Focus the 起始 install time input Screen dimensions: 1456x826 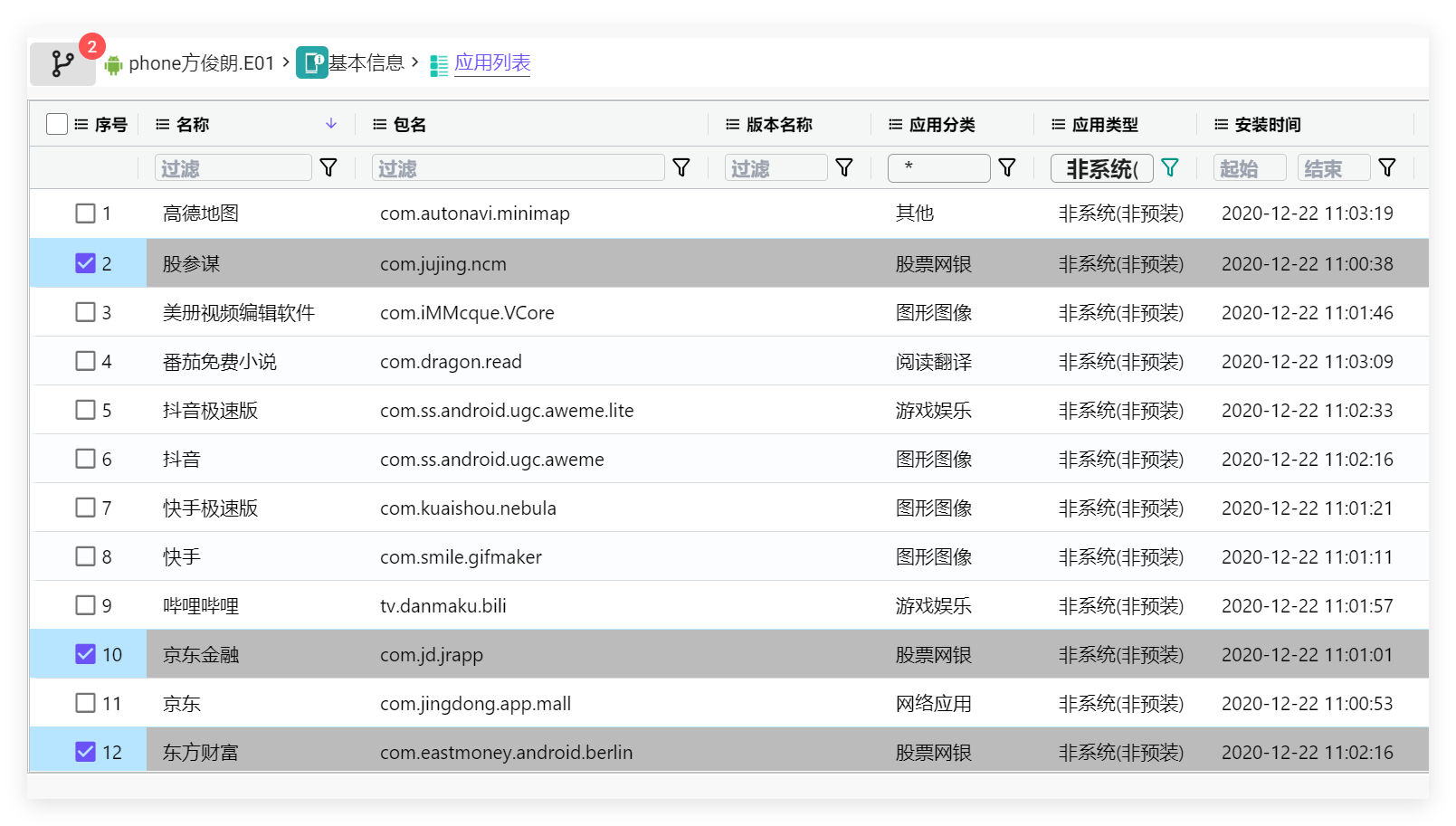[x=1250, y=168]
